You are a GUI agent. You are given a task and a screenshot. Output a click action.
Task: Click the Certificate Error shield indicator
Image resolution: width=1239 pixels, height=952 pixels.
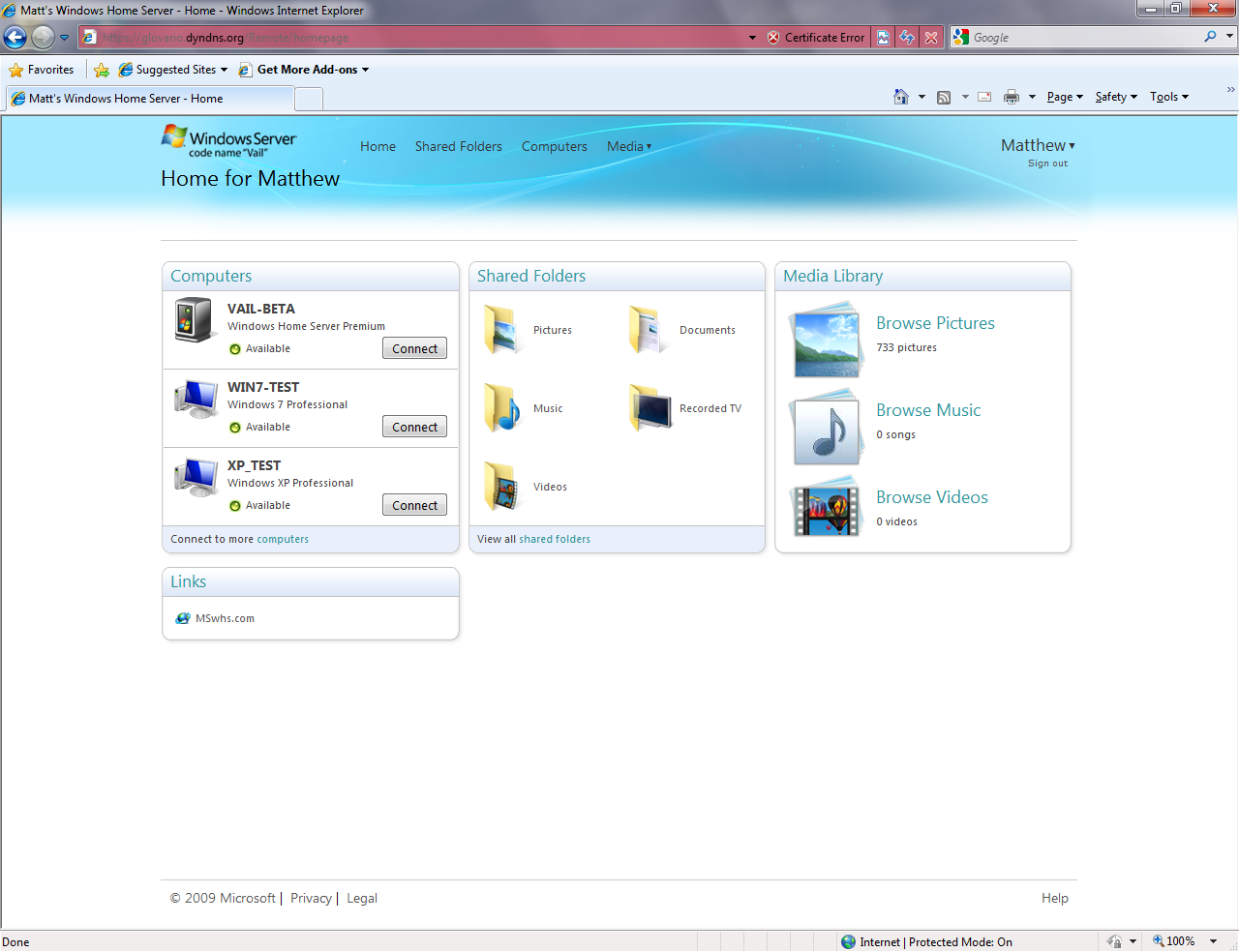tap(816, 38)
